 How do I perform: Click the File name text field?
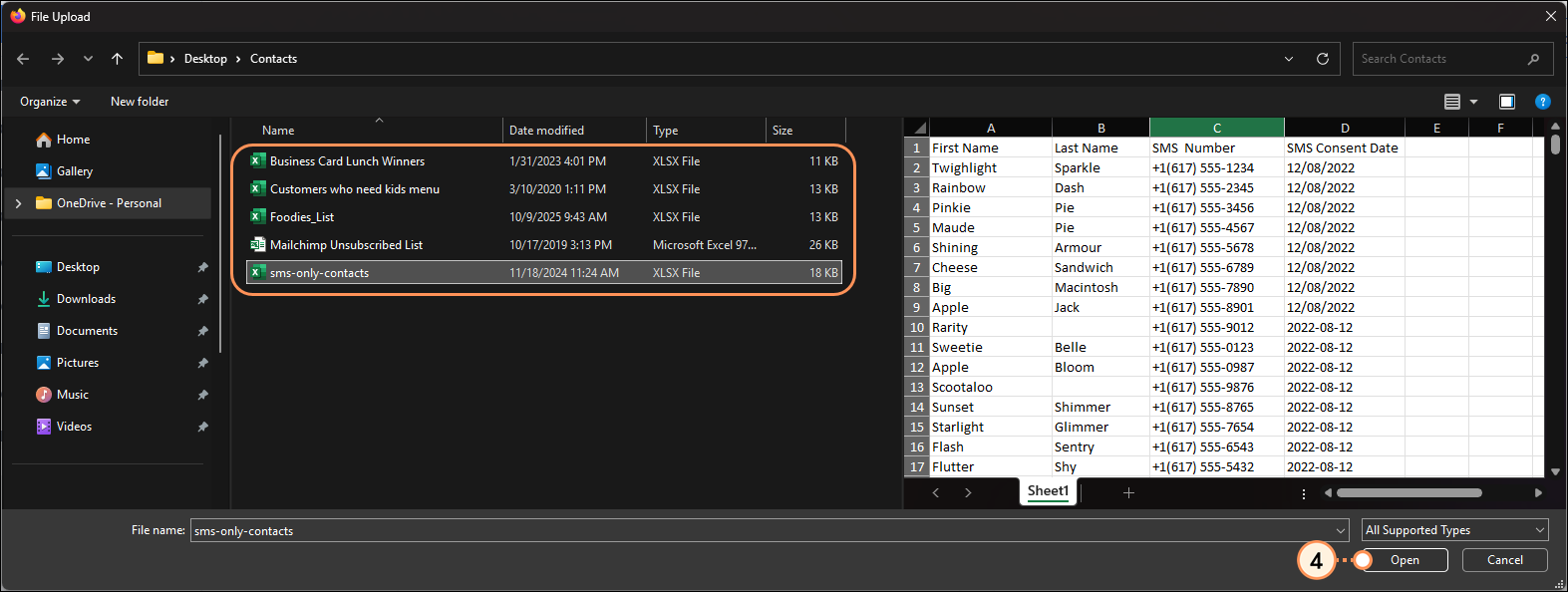tap(762, 530)
